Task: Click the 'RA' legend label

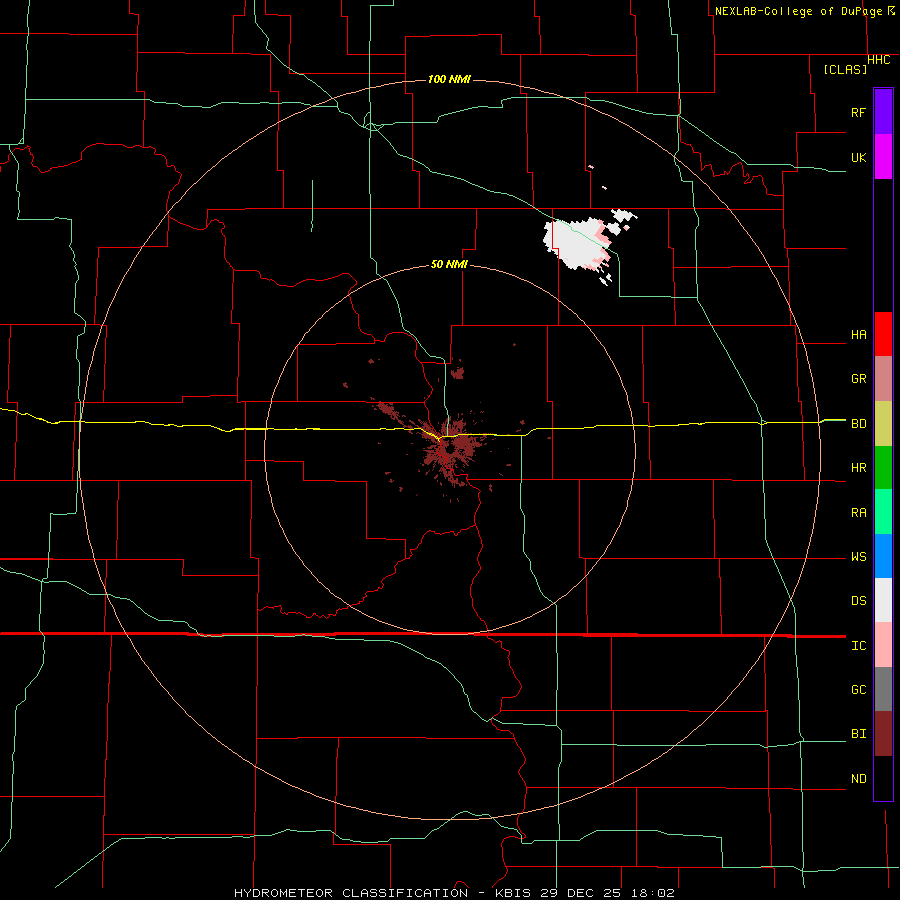Action: (x=858, y=513)
